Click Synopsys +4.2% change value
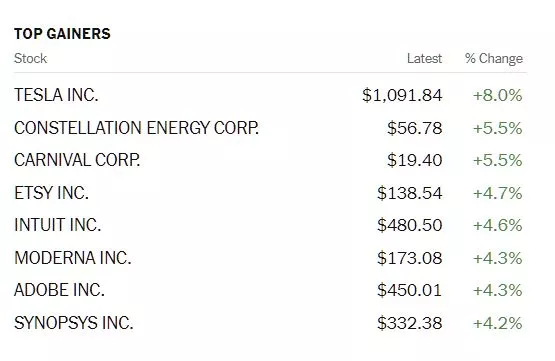 coord(498,323)
